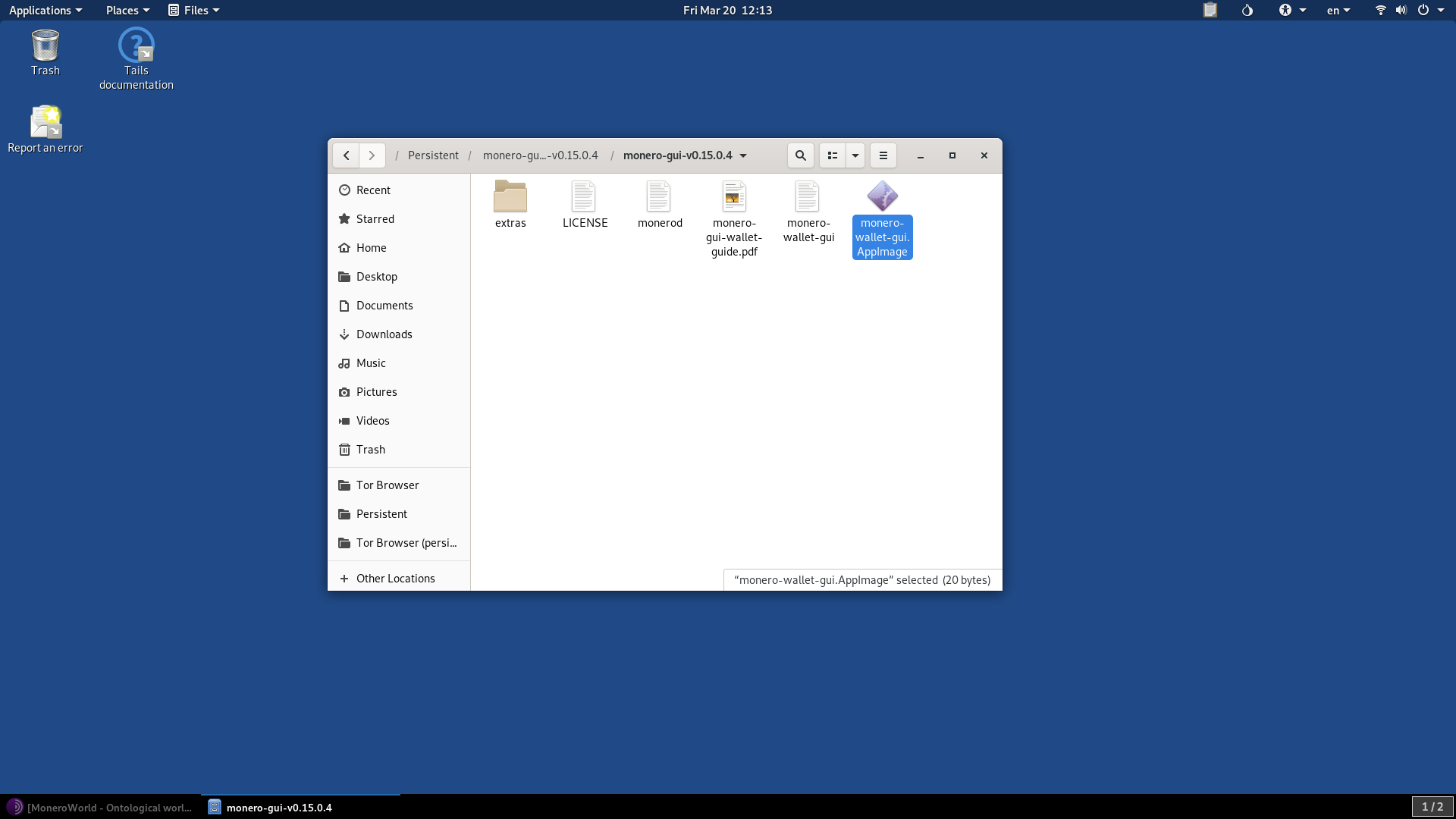
Task: Switch to the MoneroWorld taskbar window
Action: coord(99,807)
